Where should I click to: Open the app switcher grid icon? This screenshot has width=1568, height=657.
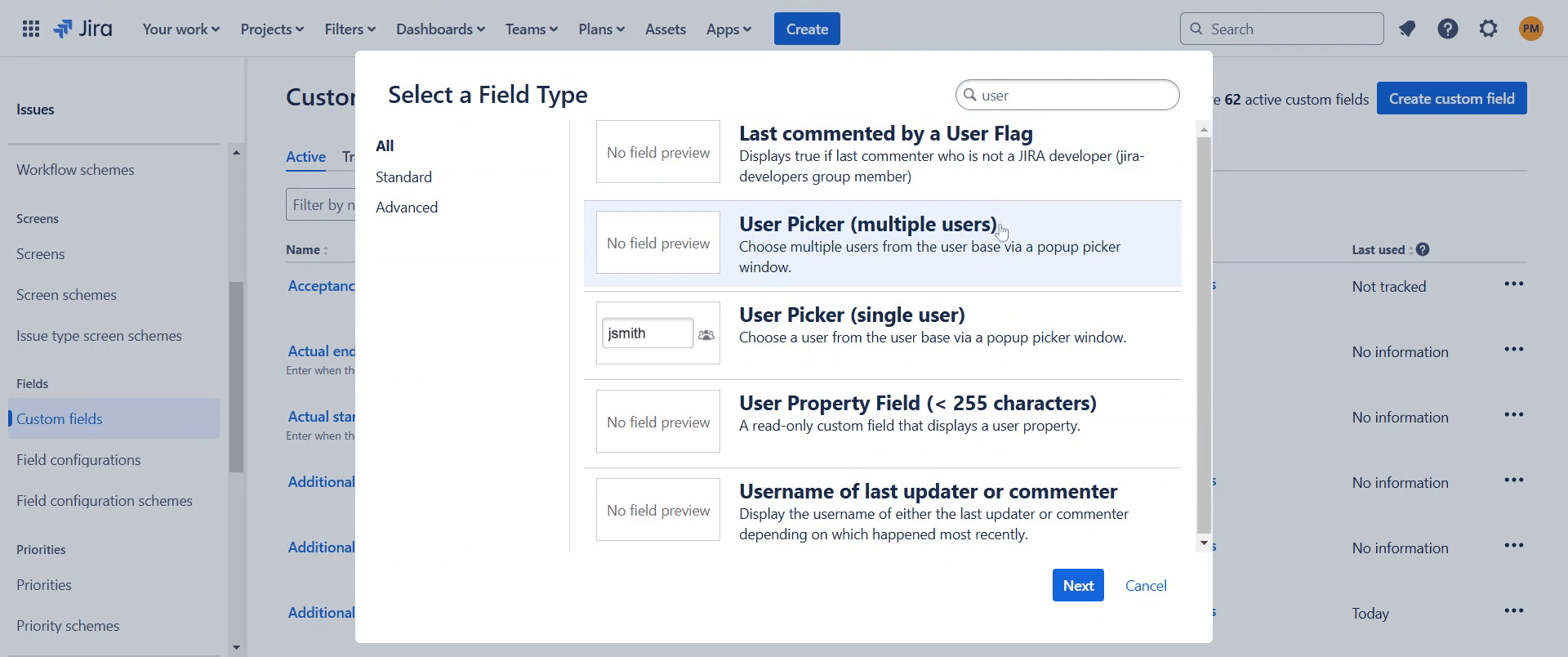31,29
